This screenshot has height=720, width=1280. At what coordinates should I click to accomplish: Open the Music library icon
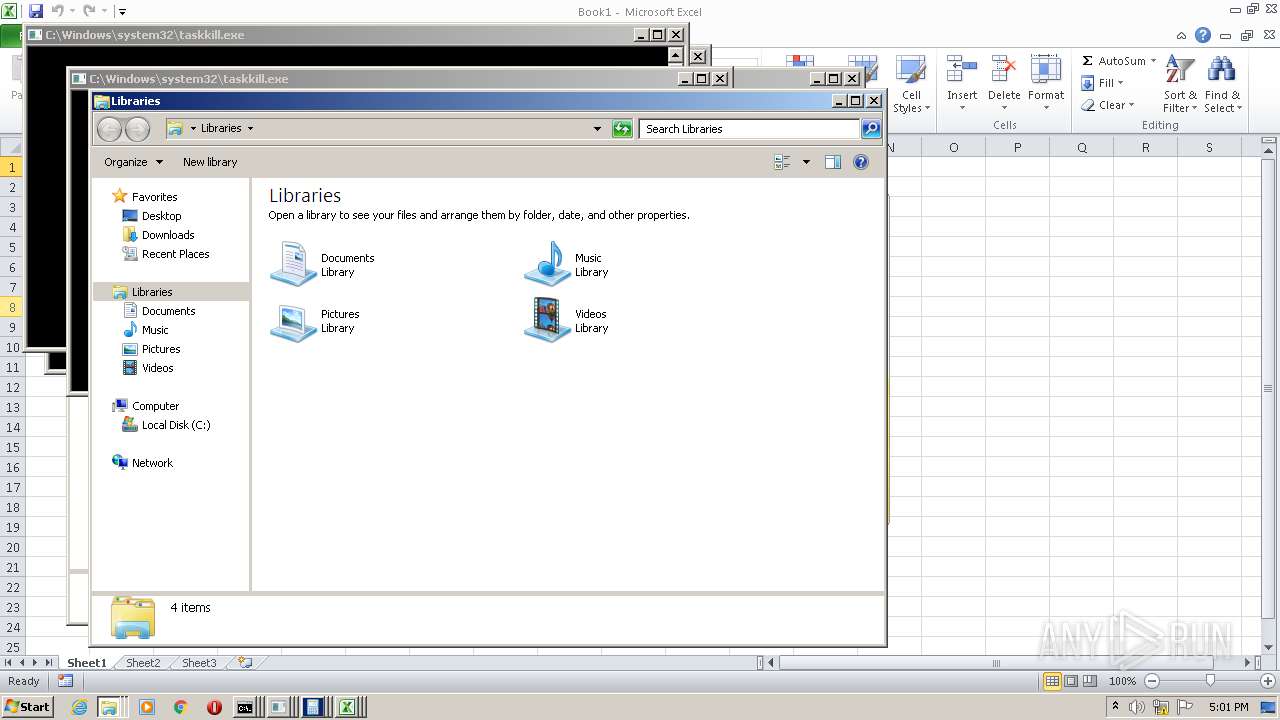pyautogui.click(x=547, y=263)
